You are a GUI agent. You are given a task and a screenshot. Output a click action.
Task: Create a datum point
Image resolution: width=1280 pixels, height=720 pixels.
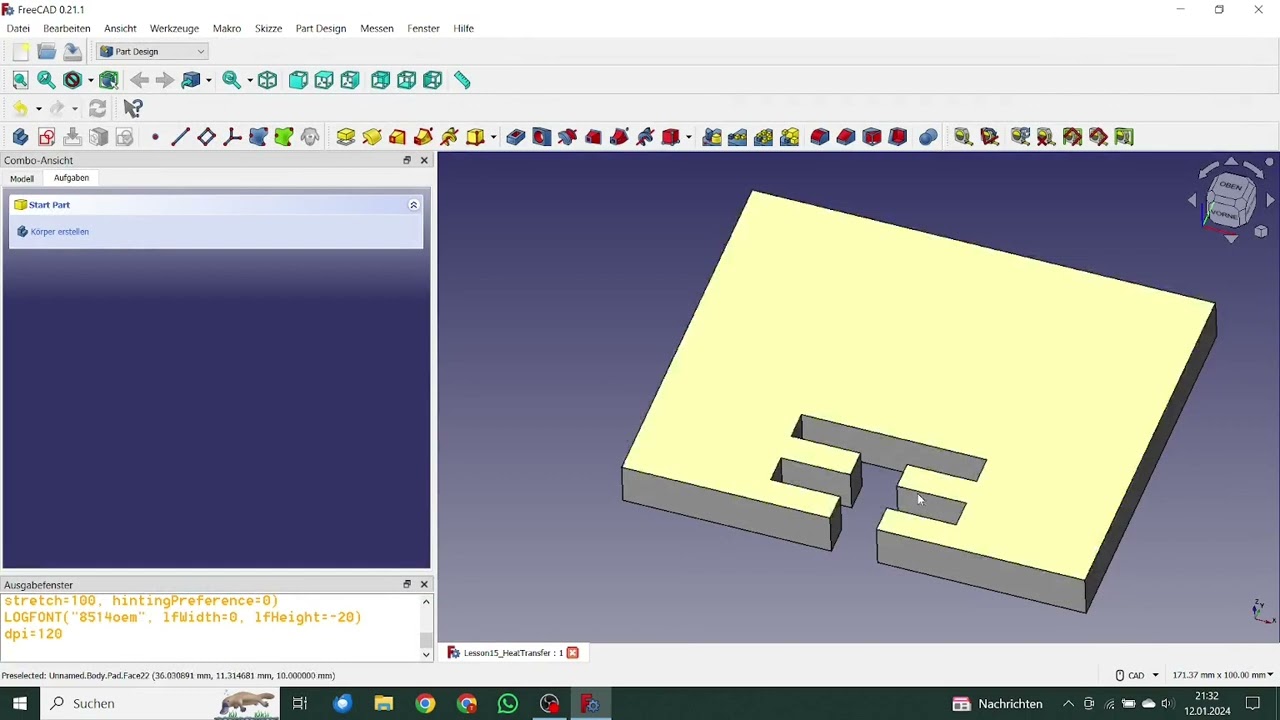(x=155, y=137)
